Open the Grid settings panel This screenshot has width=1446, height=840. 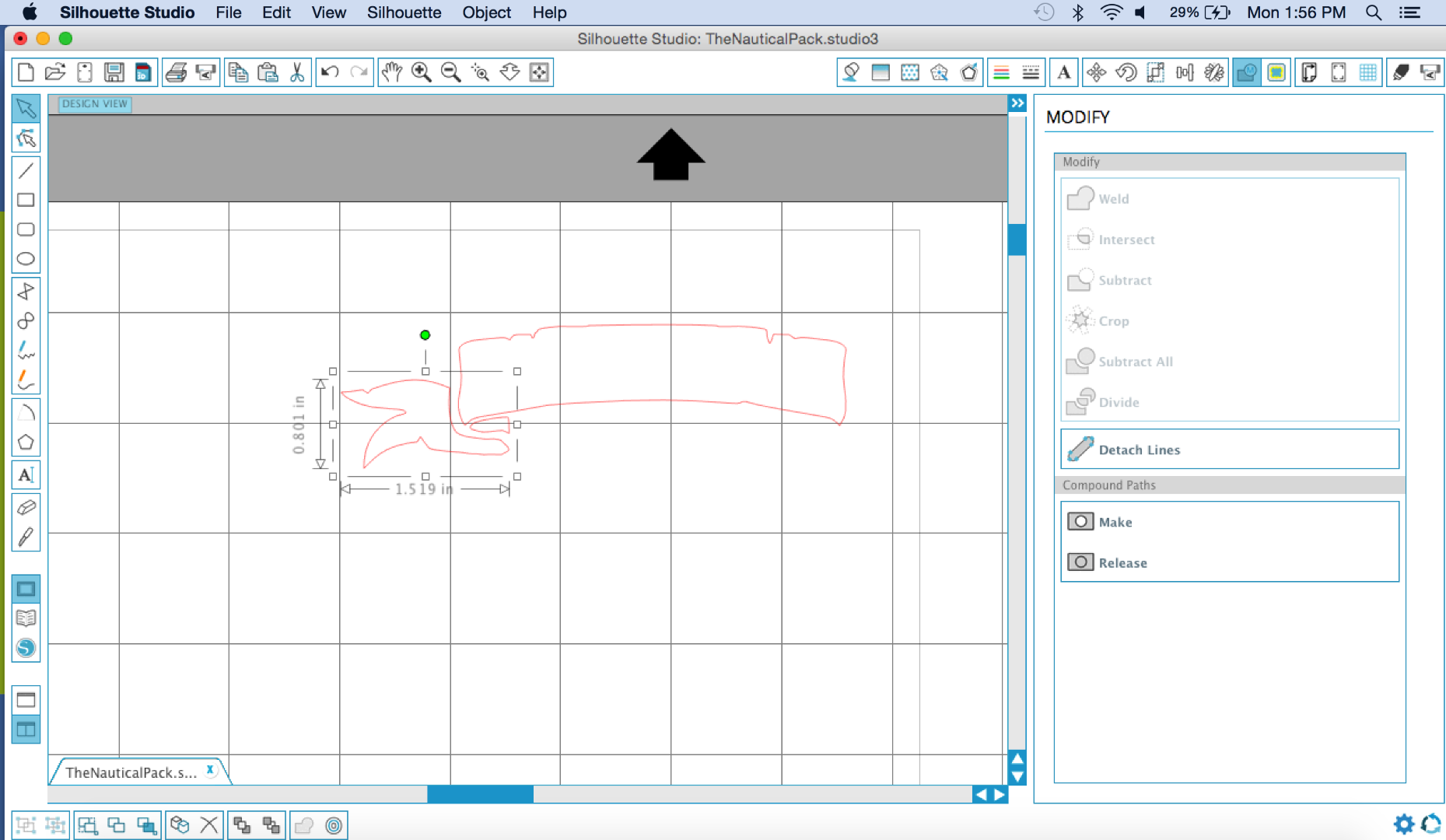[1368, 72]
